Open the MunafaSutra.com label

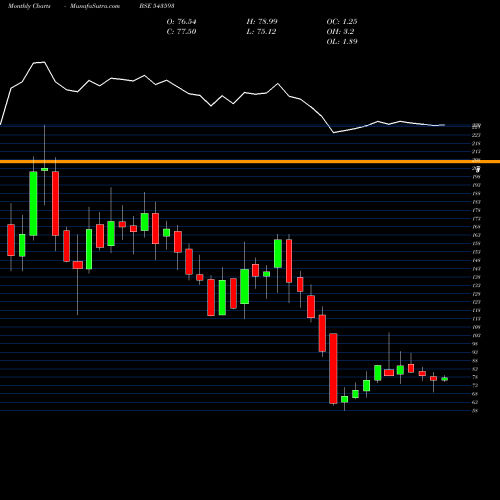click(x=95, y=6)
